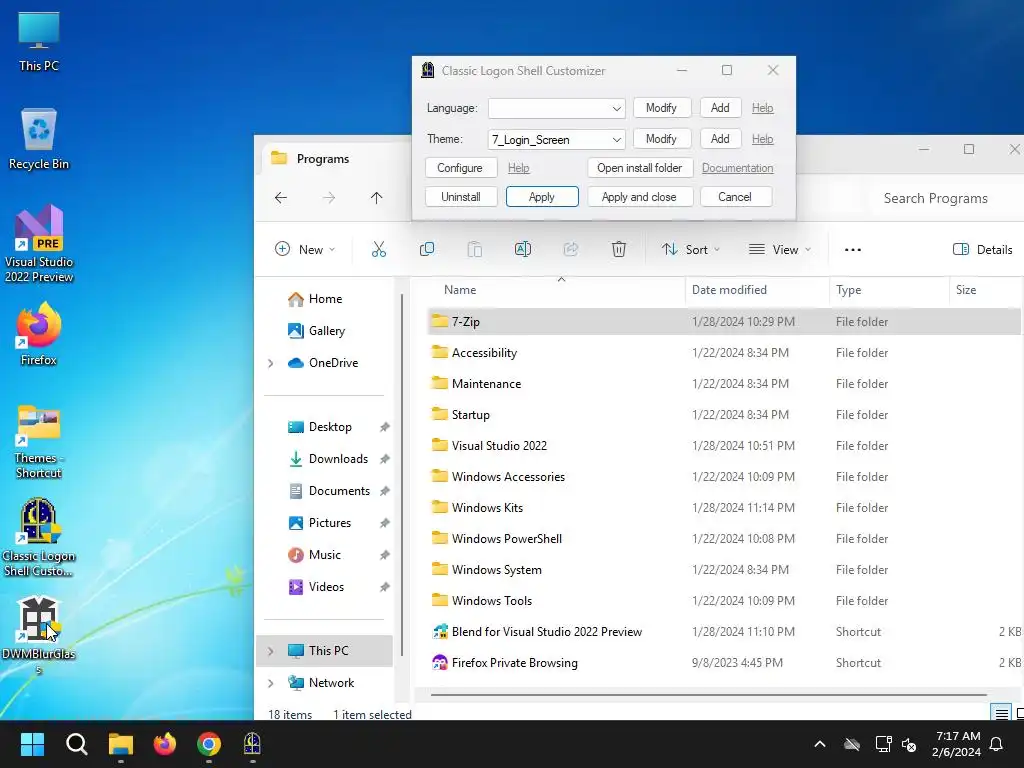Select the Windows PowerShell folder
The image size is (1024, 768).
coord(724,539)
